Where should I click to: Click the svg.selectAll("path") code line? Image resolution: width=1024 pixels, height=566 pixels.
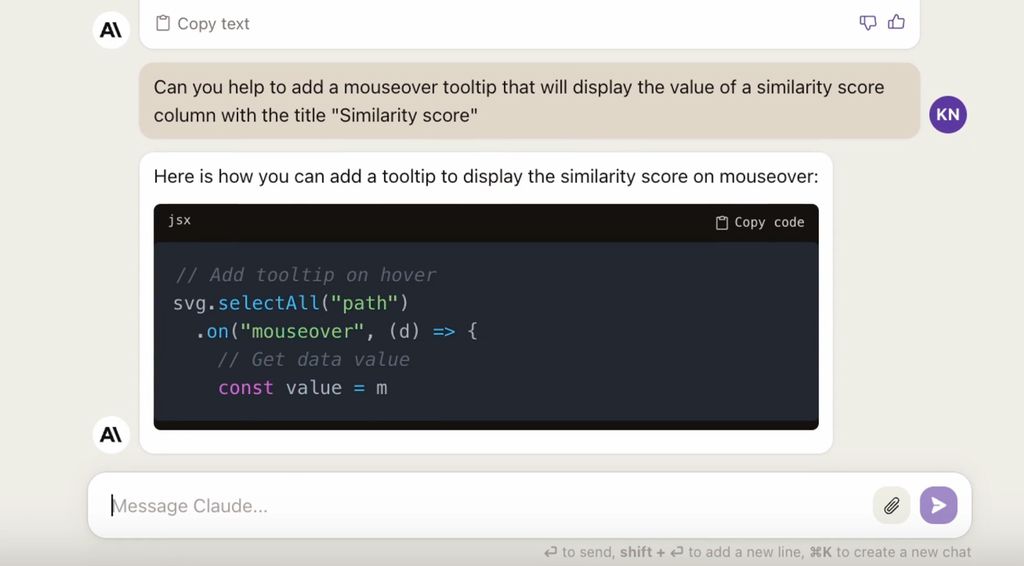click(291, 302)
